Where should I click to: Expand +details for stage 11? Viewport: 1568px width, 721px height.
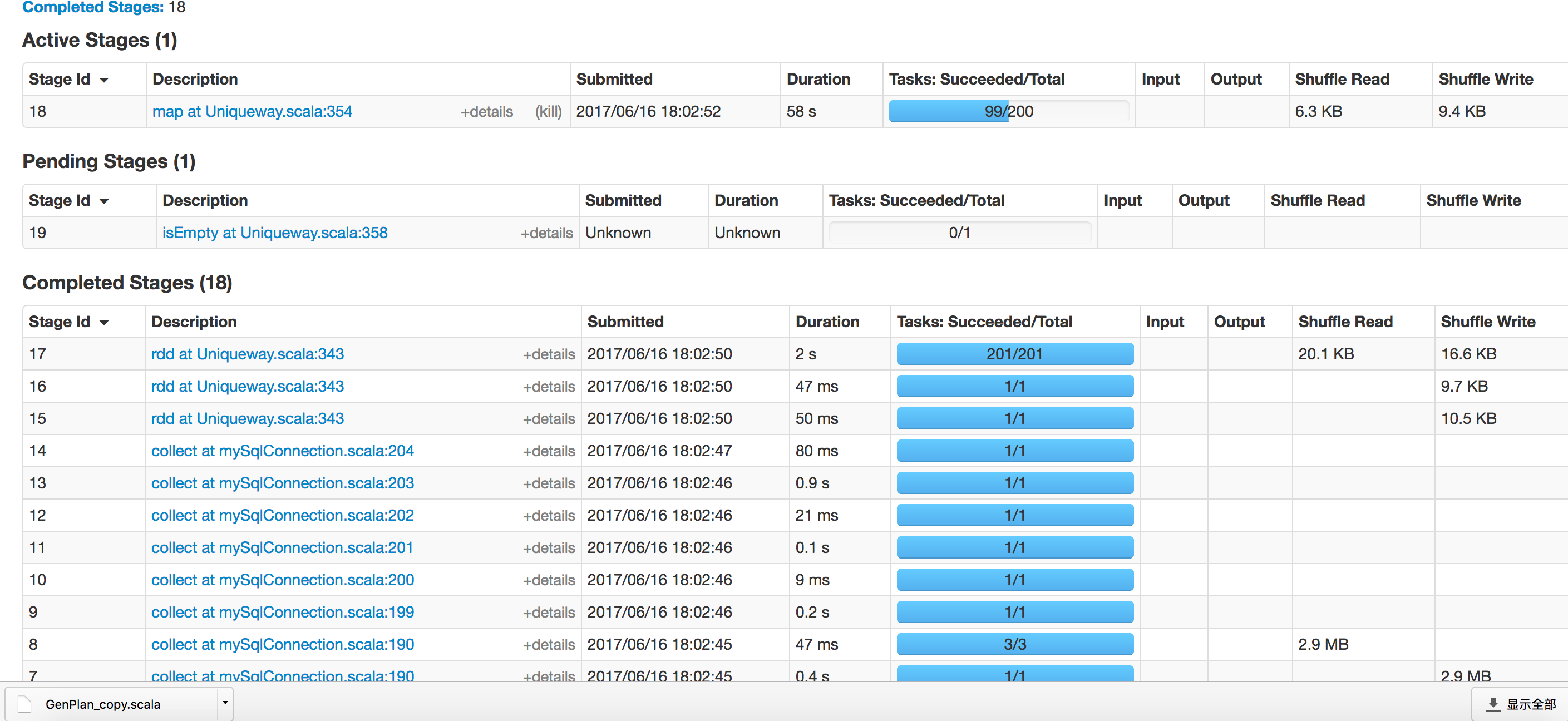click(x=549, y=547)
